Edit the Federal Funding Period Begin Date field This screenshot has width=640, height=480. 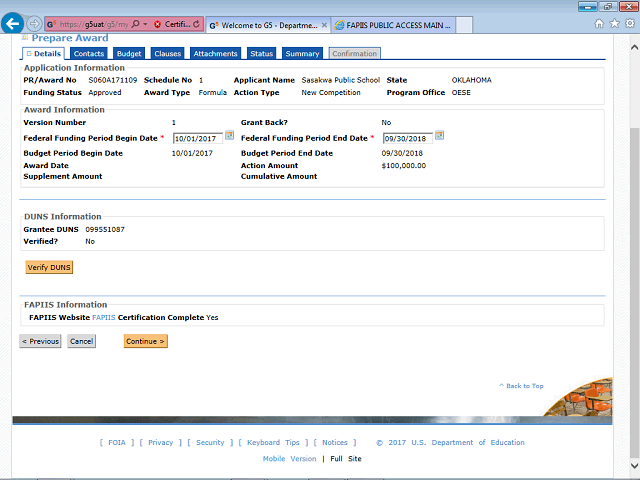point(197,138)
